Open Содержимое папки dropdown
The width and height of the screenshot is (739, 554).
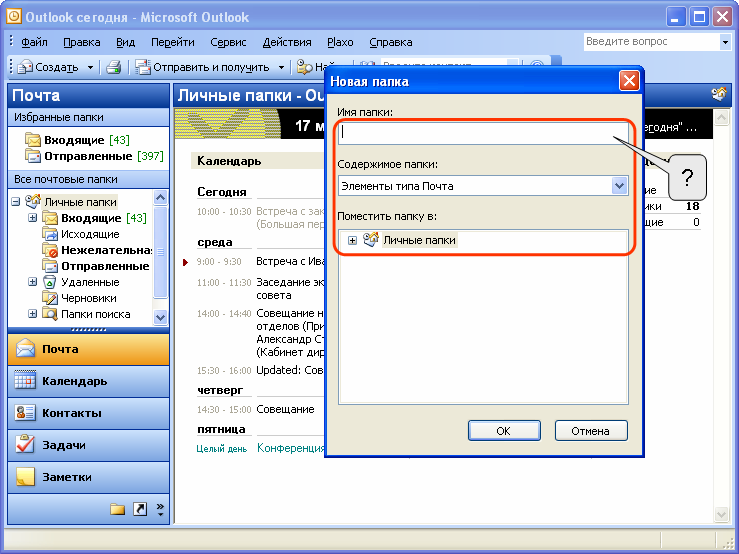point(619,186)
